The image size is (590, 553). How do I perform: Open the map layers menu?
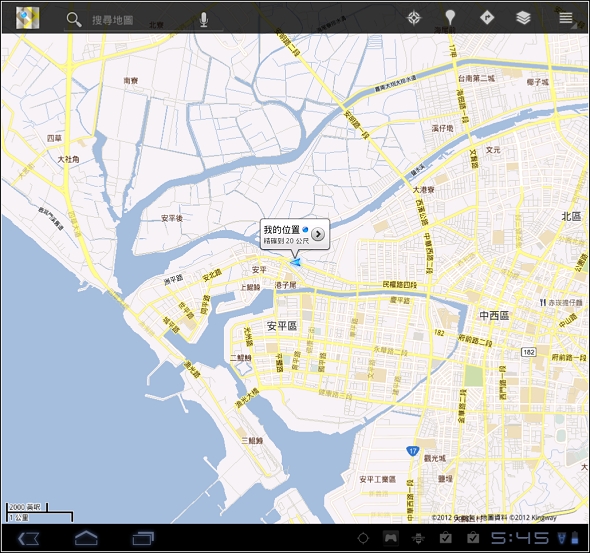(523, 18)
